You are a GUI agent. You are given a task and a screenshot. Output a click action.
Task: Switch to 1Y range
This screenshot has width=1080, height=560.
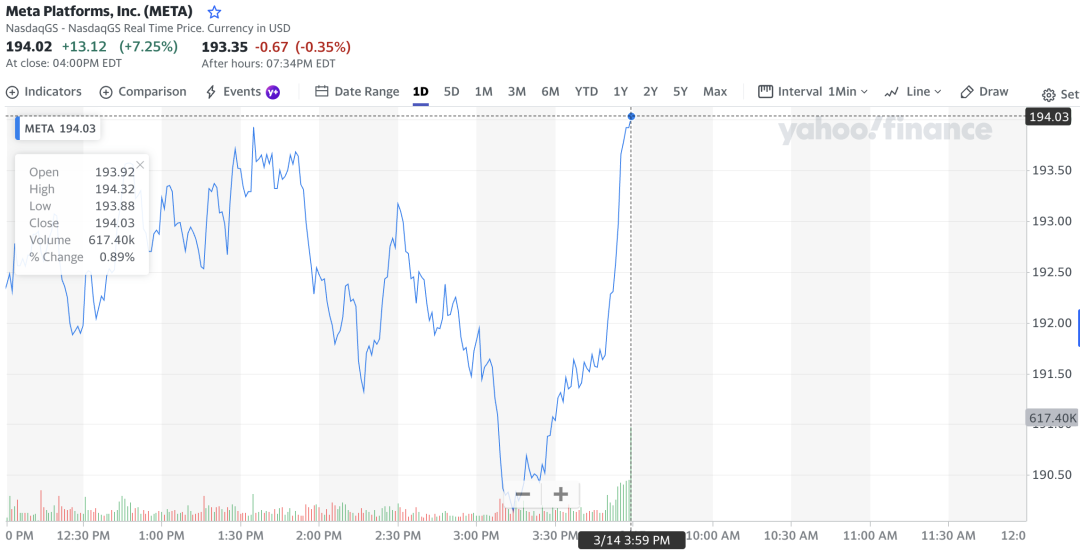(620, 92)
